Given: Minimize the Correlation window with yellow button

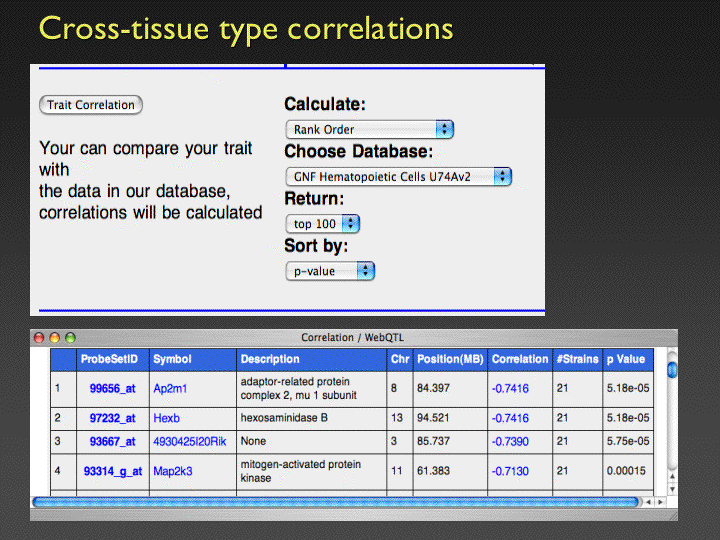Looking at the screenshot, I should (x=55, y=338).
